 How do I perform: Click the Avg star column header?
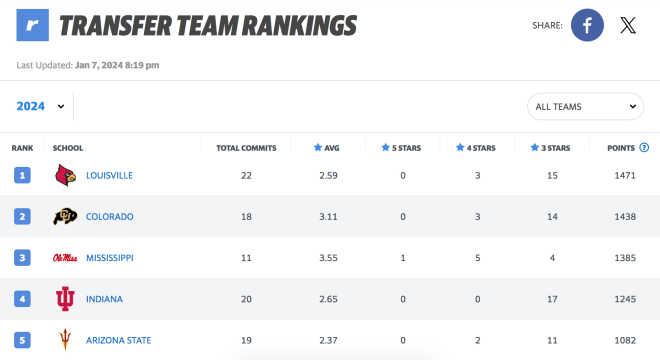[x=327, y=148]
